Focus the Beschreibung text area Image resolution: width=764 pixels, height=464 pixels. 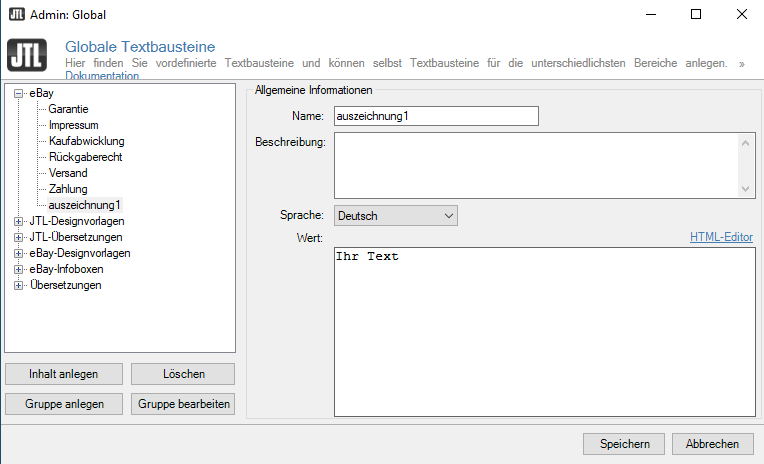(x=536, y=165)
